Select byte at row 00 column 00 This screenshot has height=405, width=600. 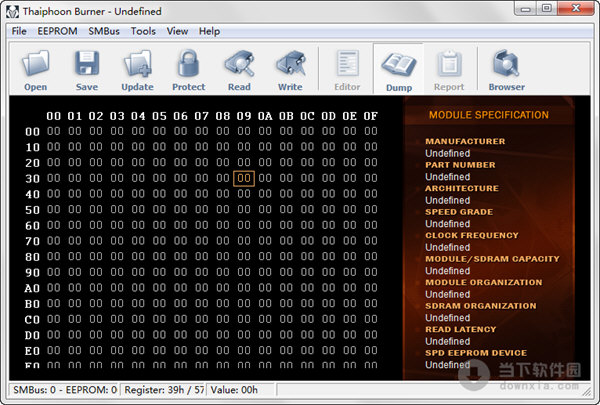coord(54,131)
